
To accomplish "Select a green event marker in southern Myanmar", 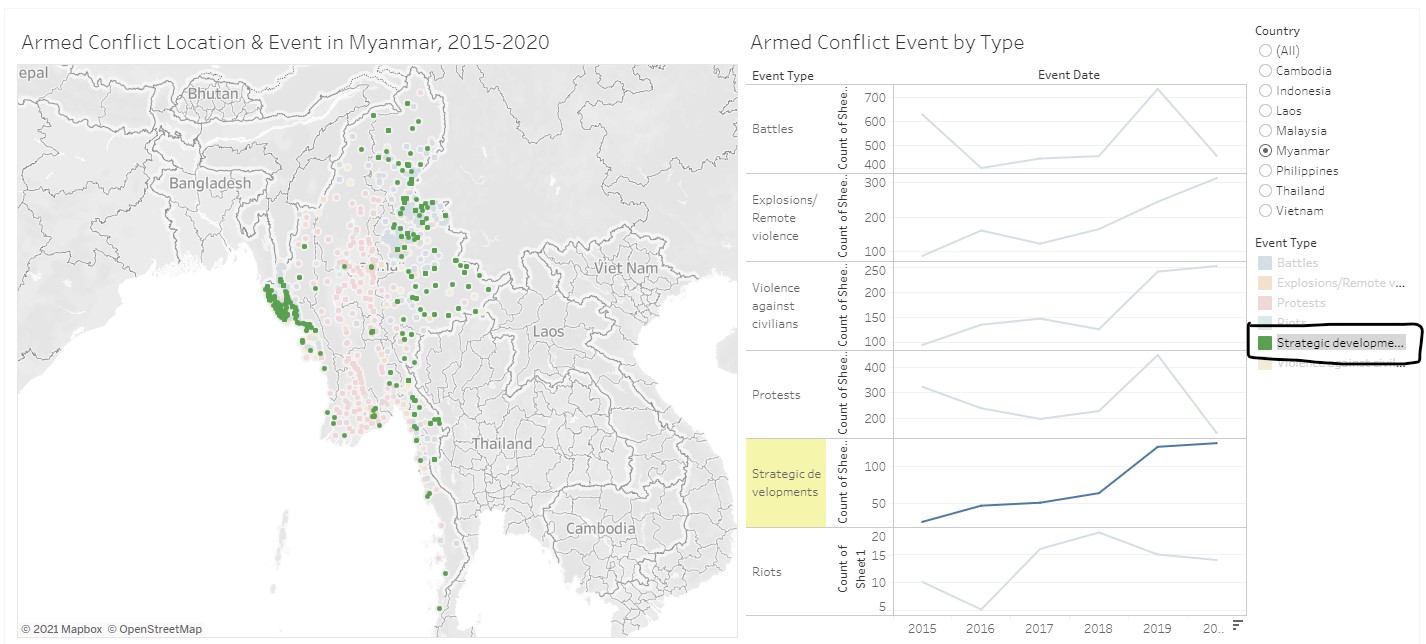I will coord(444,575).
